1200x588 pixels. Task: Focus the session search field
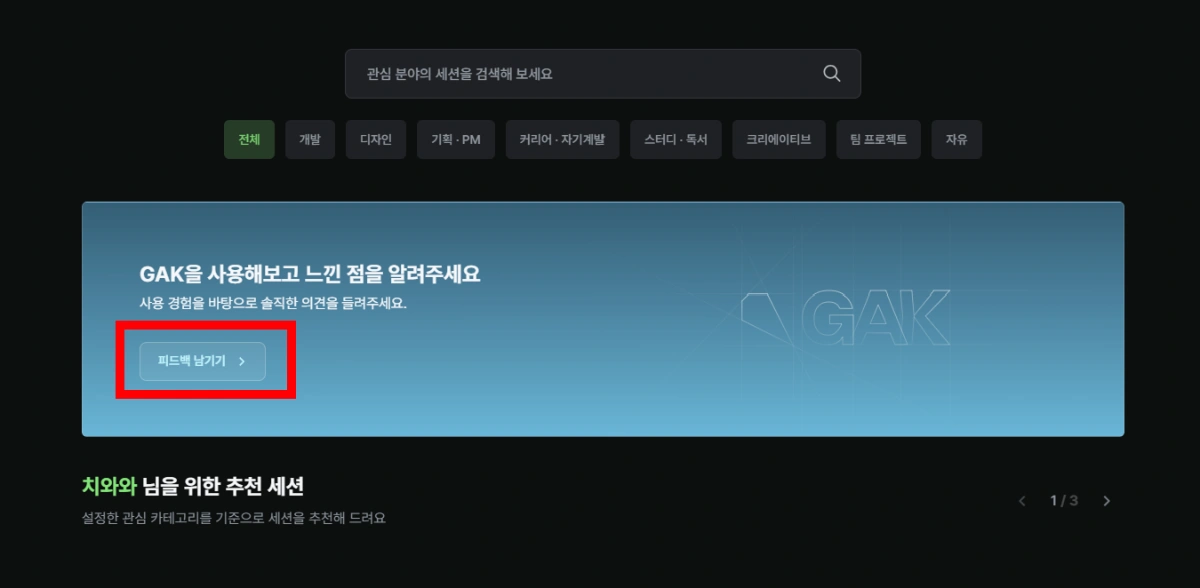tap(602, 74)
